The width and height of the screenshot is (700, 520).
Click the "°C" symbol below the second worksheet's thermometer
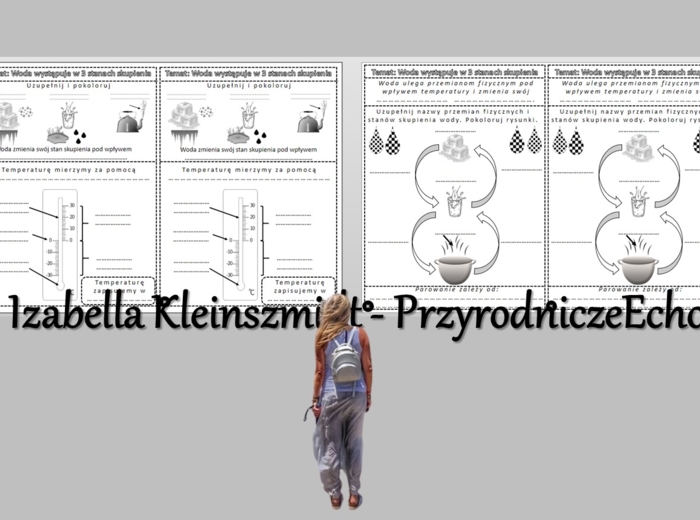pyautogui.click(x=251, y=292)
